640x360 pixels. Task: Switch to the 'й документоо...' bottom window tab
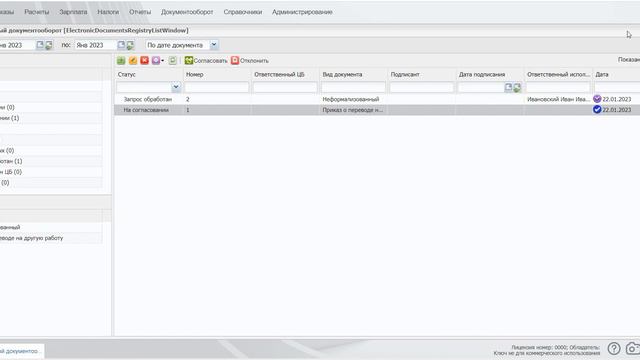(21, 351)
